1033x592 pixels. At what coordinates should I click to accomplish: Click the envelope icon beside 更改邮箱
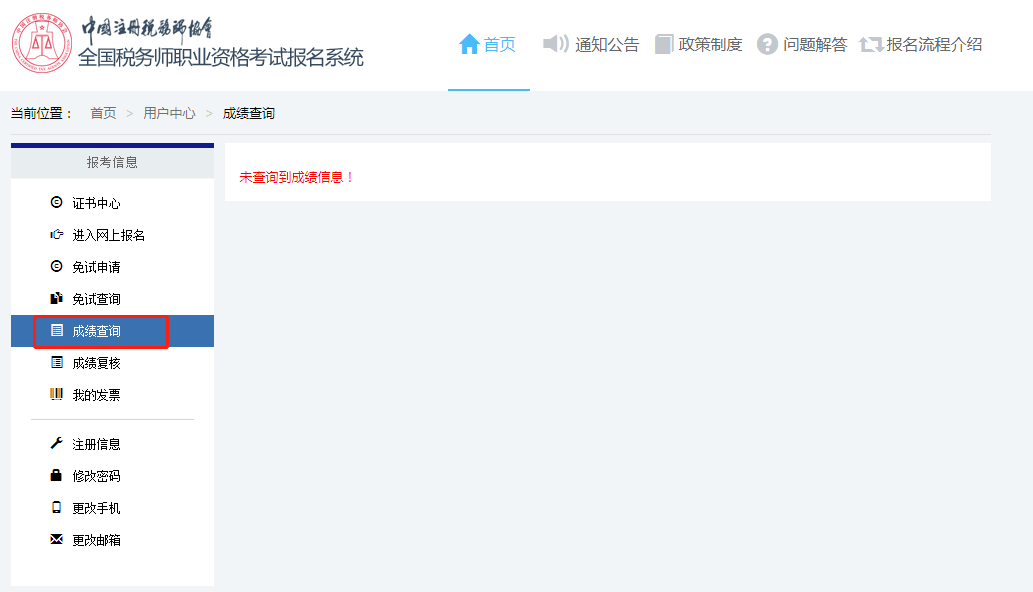pyautogui.click(x=56, y=539)
